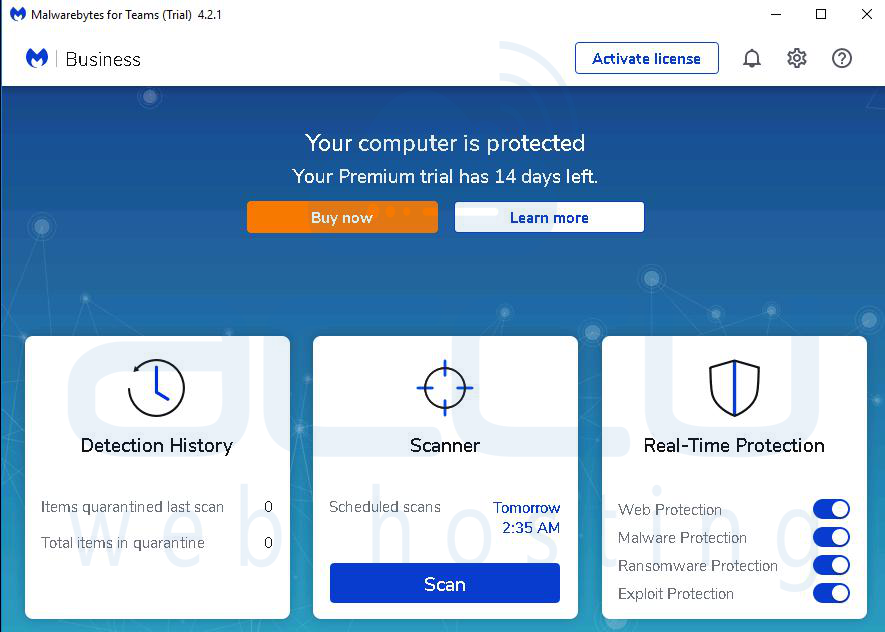This screenshot has width=885, height=632.
Task: Click the Detection History clock icon
Action: [156, 388]
